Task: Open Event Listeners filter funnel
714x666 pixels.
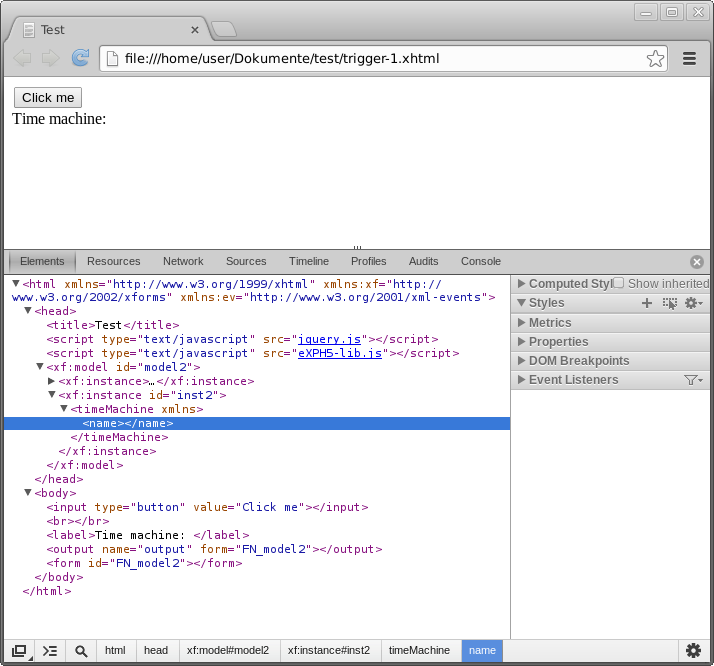Action: [693, 380]
